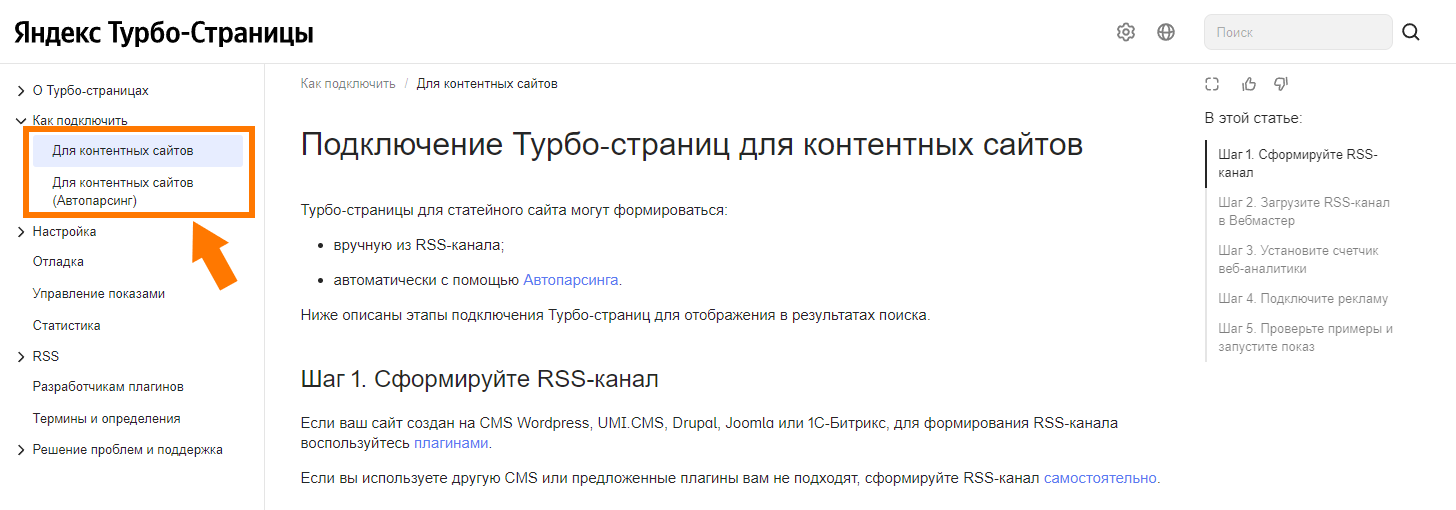This screenshot has height=510, width=1456.
Task: Click the Поиск search field
Action: tap(1298, 32)
